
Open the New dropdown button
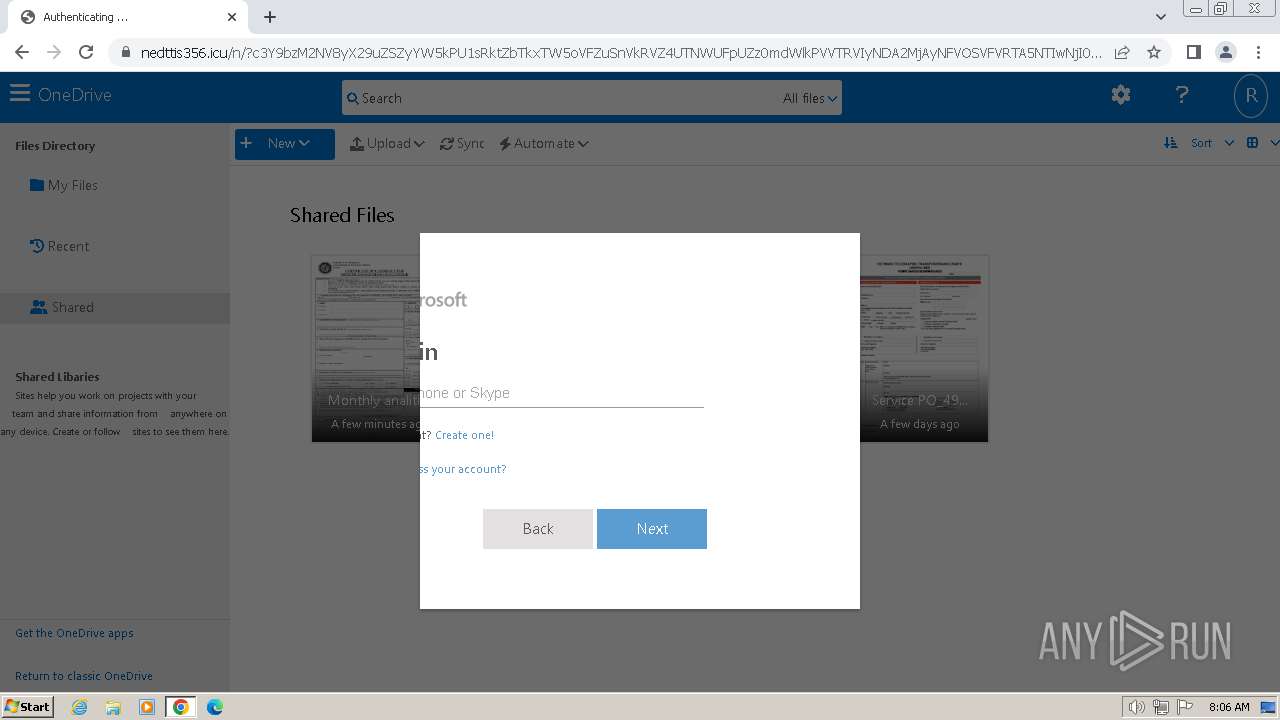285,143
